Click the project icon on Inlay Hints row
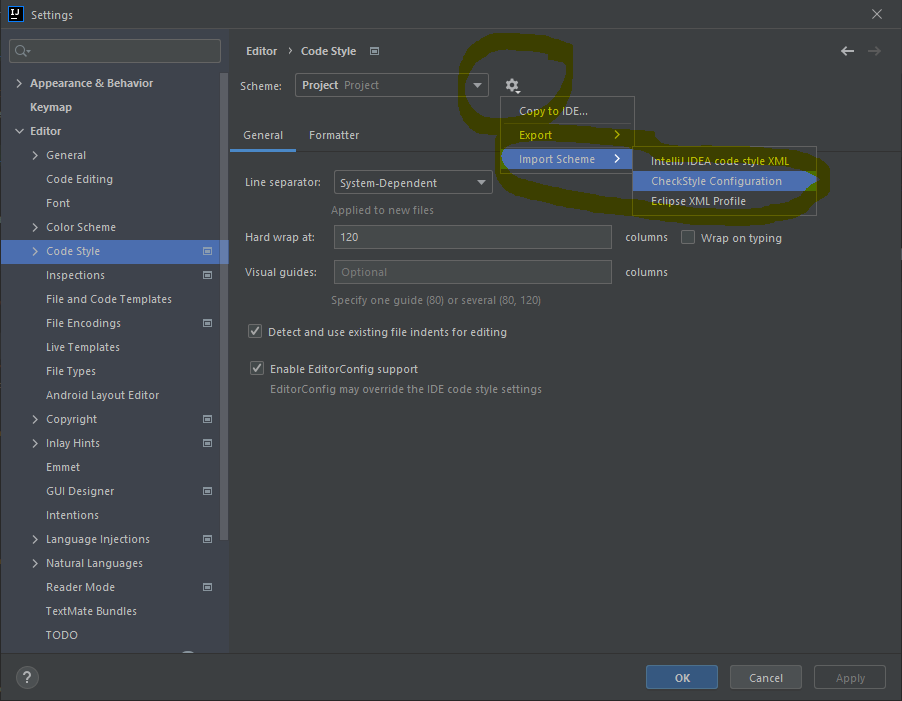The image size is (902, 701). pyautogui.click(x=208, y=443)
